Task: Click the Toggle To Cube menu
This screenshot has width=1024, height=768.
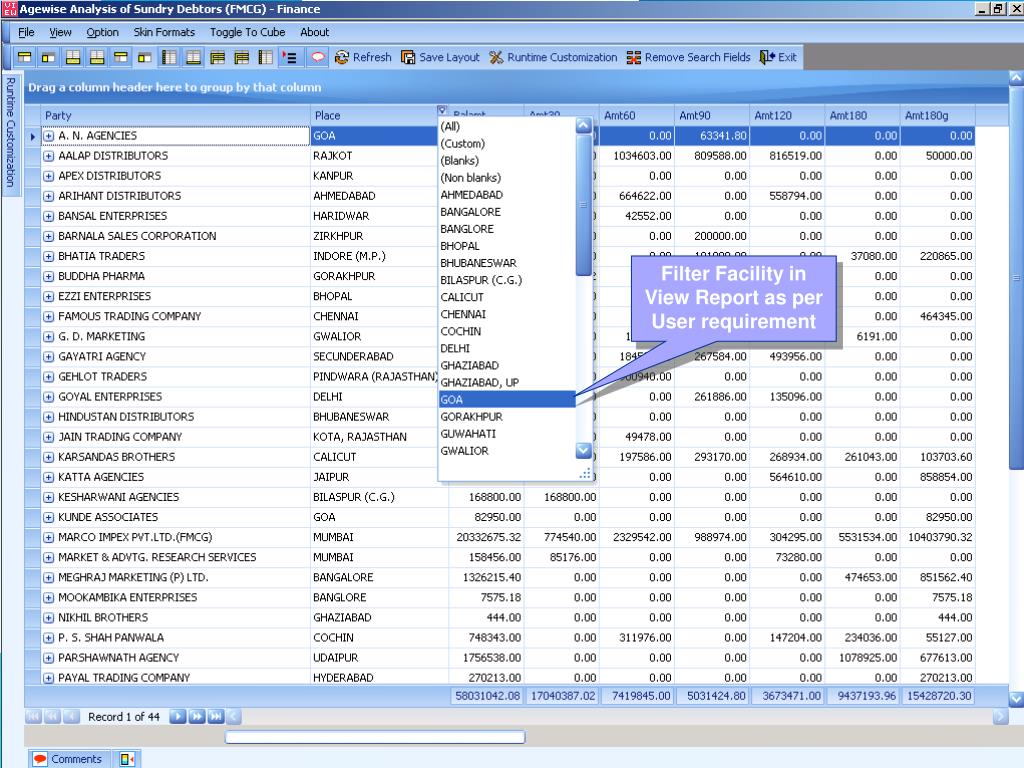Action: pos(247,32)
